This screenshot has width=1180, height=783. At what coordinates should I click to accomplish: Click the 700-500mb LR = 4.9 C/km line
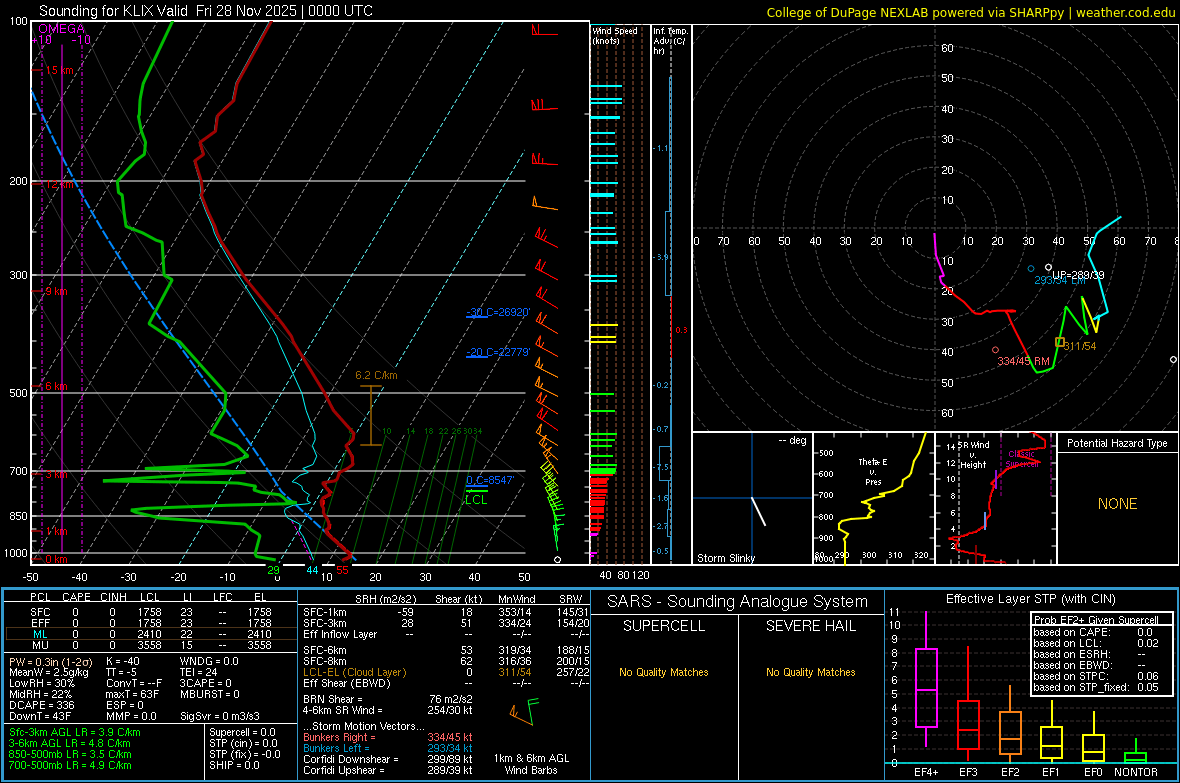pyautogui.click(x=70, y=765)
